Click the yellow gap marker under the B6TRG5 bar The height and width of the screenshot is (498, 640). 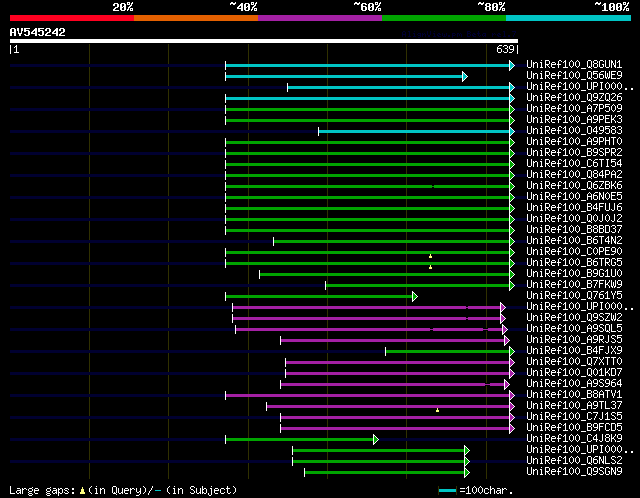(x=431, y=267)
